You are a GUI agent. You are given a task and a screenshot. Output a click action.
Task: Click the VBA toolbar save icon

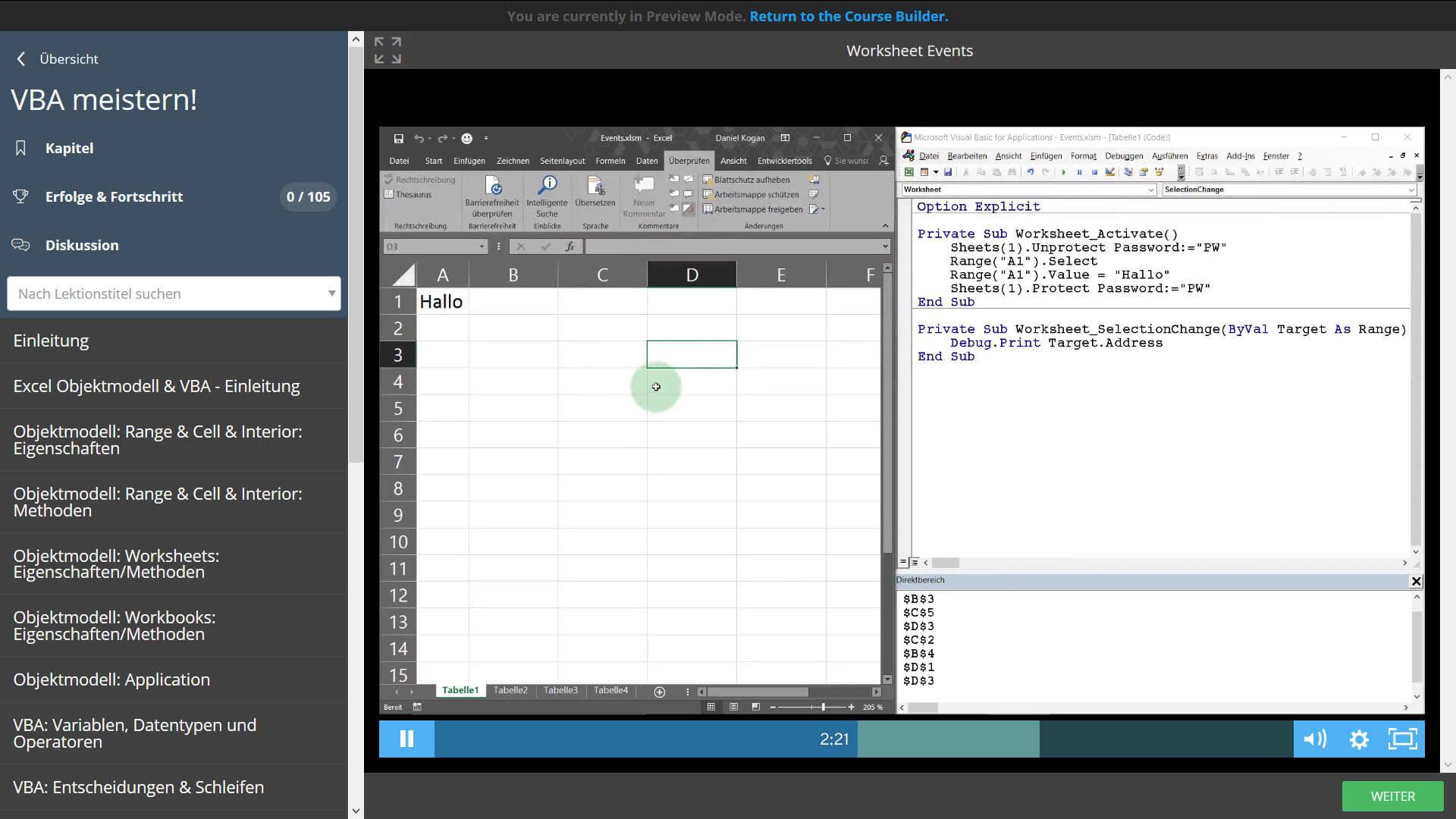click(x=948, y=172)
